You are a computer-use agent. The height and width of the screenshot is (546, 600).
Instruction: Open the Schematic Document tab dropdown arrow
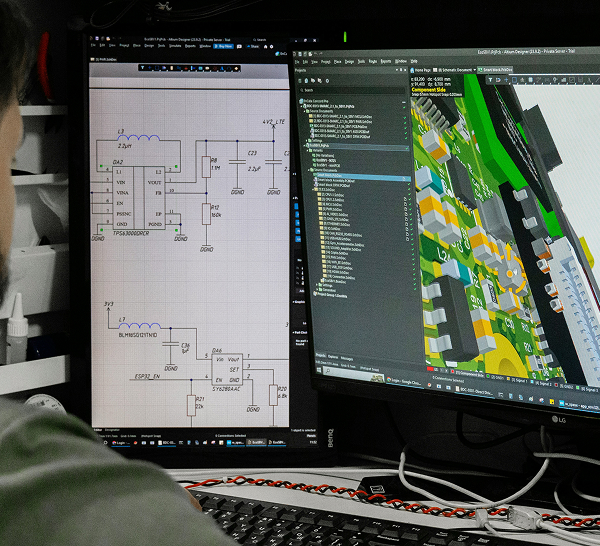tap(474, 70)
